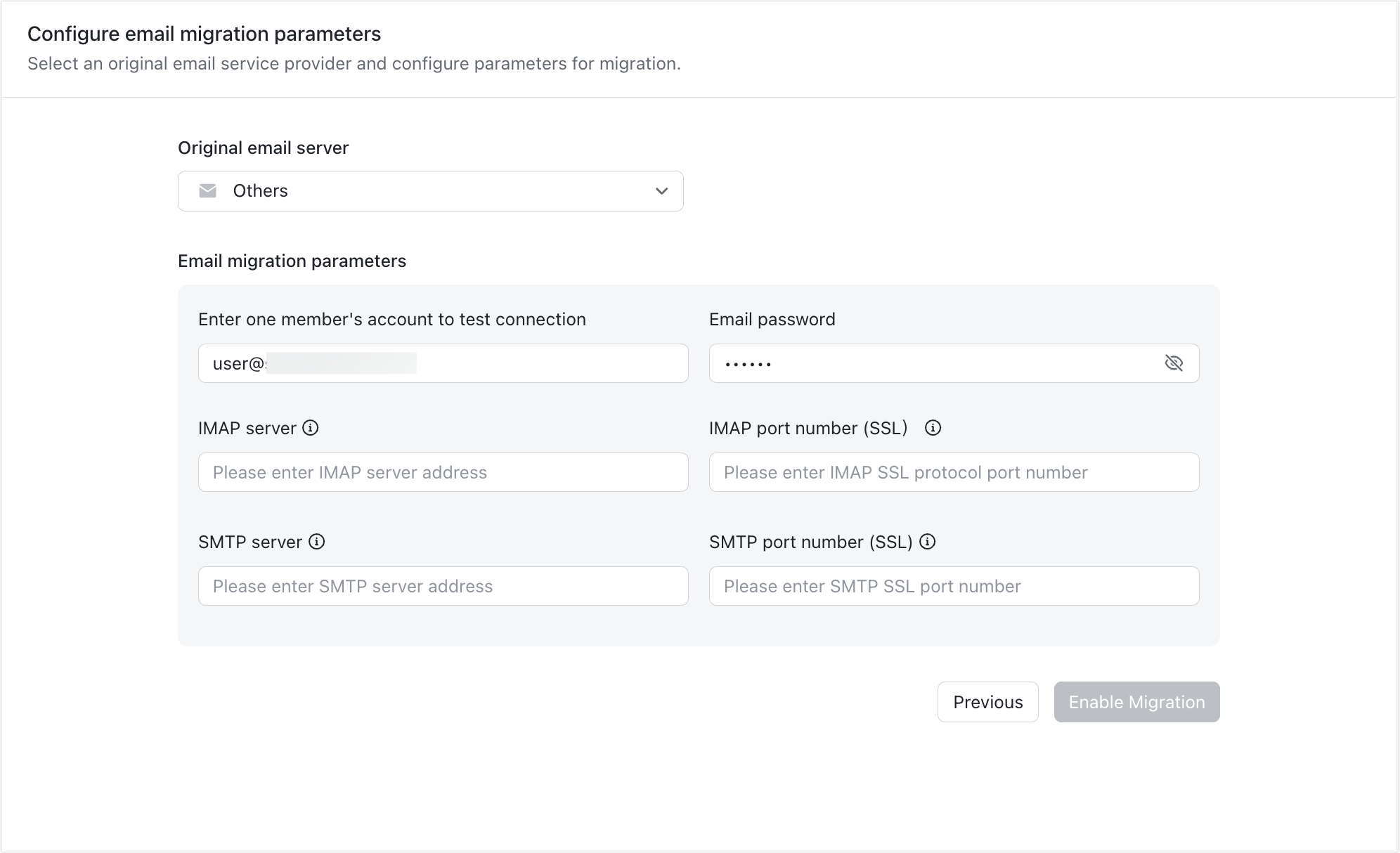
Task: Click the Configure email migration parameters heading
Action: tap(204, 33)
